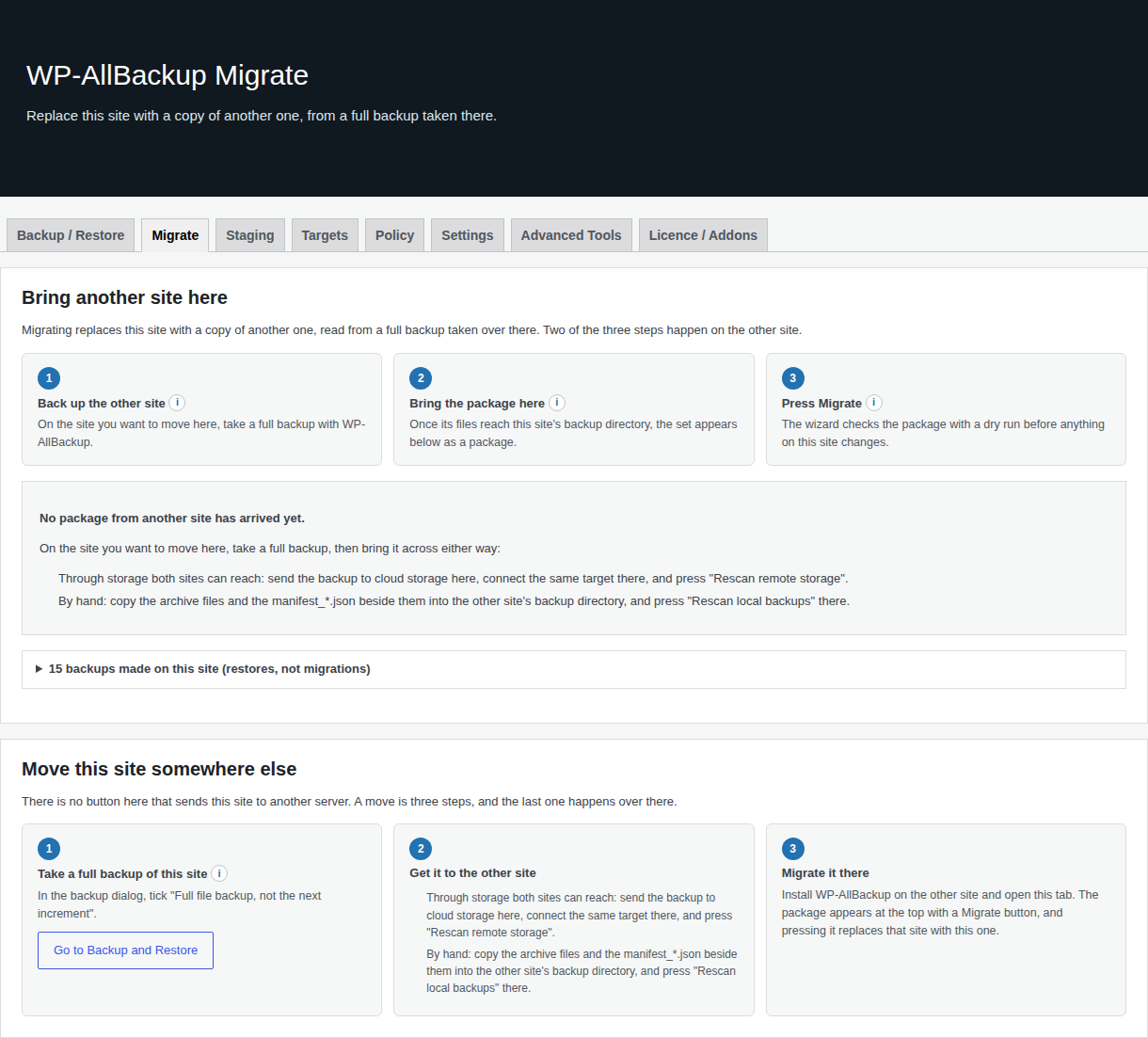Open info icon beside Back up the other site
The width and height of the screenshot is (1148, 1038).
pyautogui.click(x=177, y=403)
